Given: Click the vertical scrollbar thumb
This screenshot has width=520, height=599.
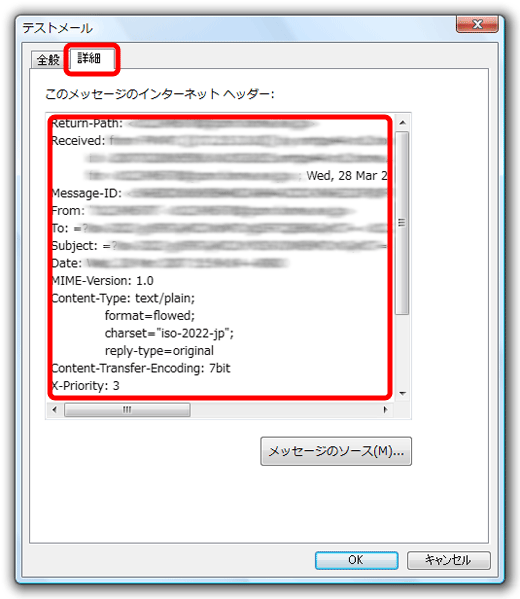Looking at the screenshot, I should [x=402, y=223].
